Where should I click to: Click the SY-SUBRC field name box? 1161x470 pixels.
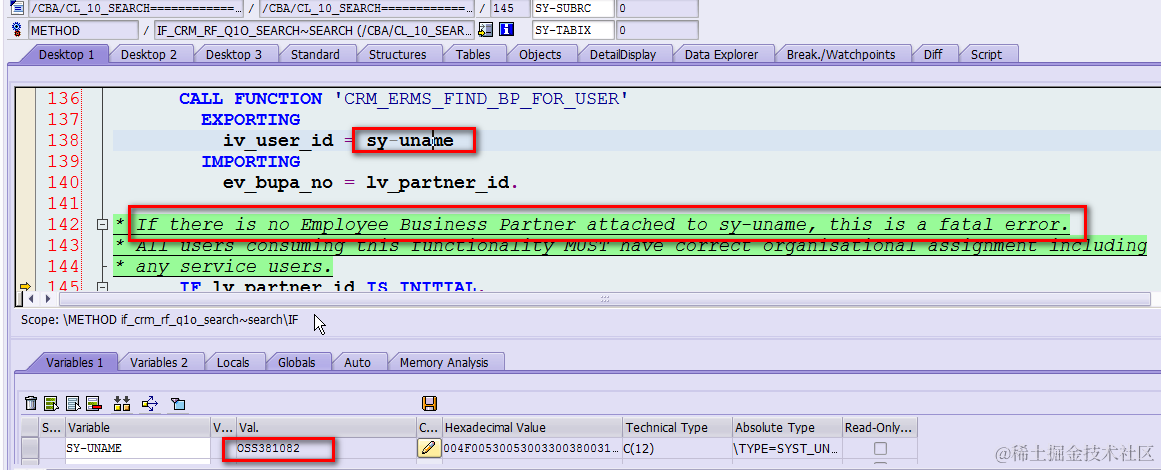click(573, 9)
